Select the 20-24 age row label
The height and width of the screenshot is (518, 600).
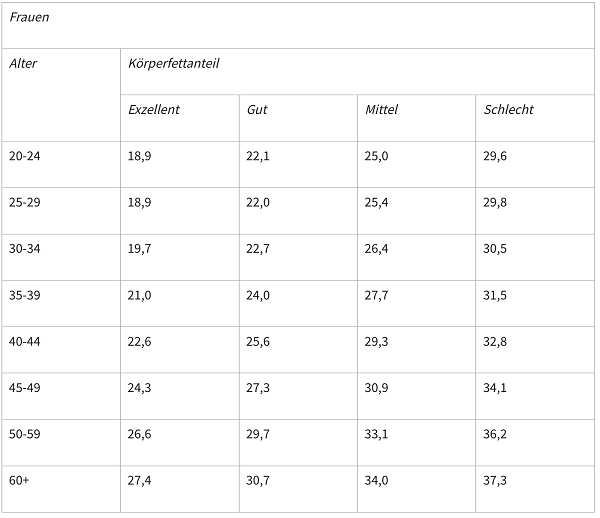click(25, 156)
